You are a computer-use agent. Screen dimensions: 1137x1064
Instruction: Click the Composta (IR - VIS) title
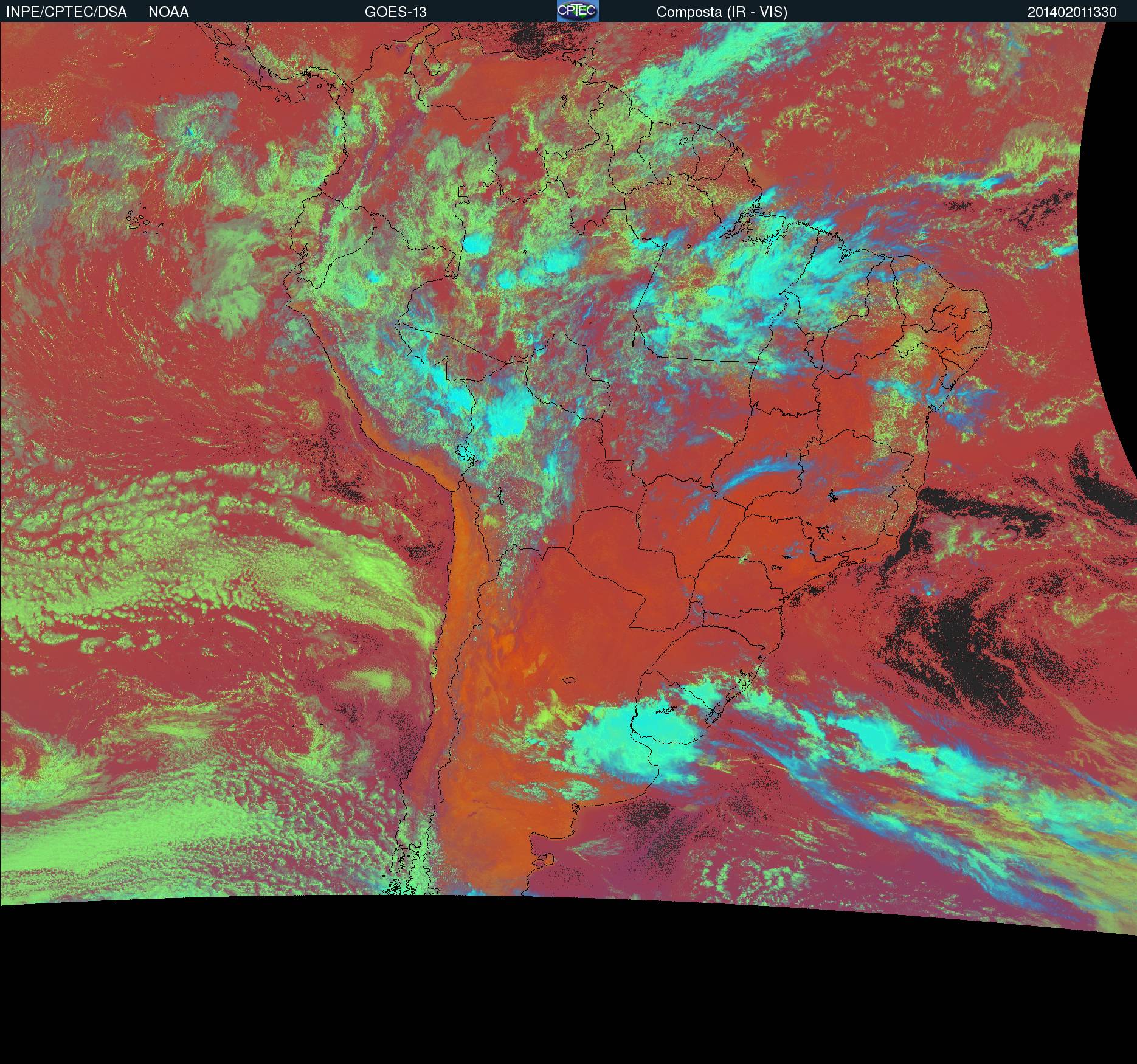[x=722, y=12]
